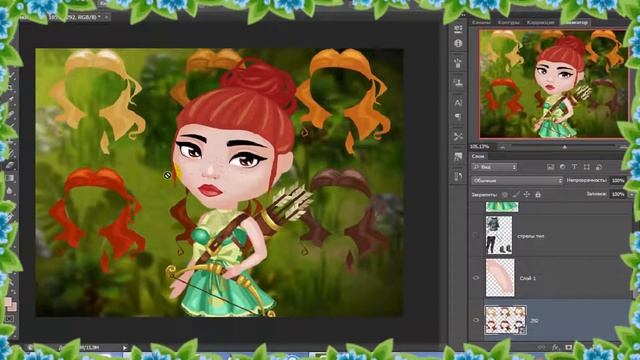Viewport: 640px width, 360px height.
Task: Select the 'стрелы тип' layer thumbnail
Action: pyautogui.click(x=499, y=236)
